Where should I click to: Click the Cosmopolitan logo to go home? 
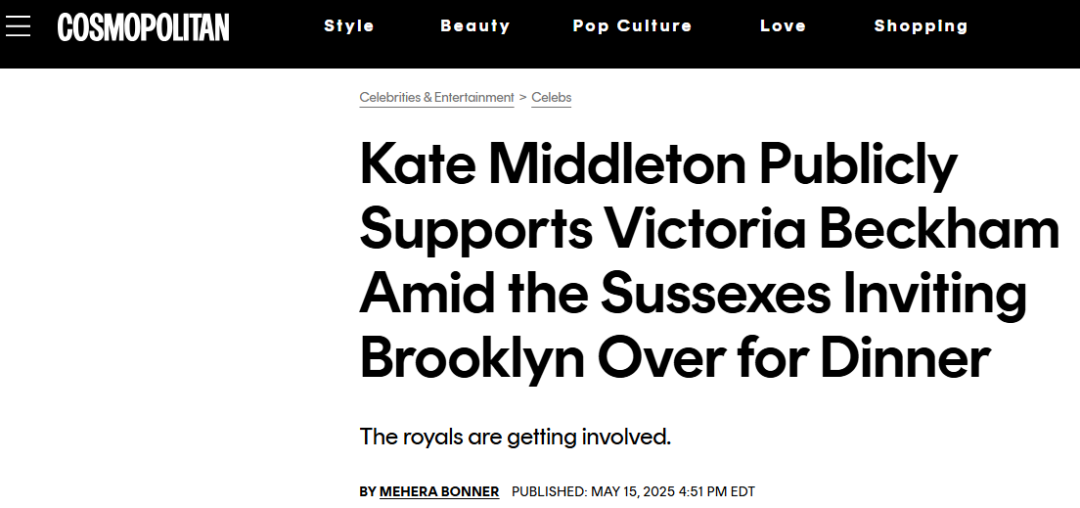(143, 27)
